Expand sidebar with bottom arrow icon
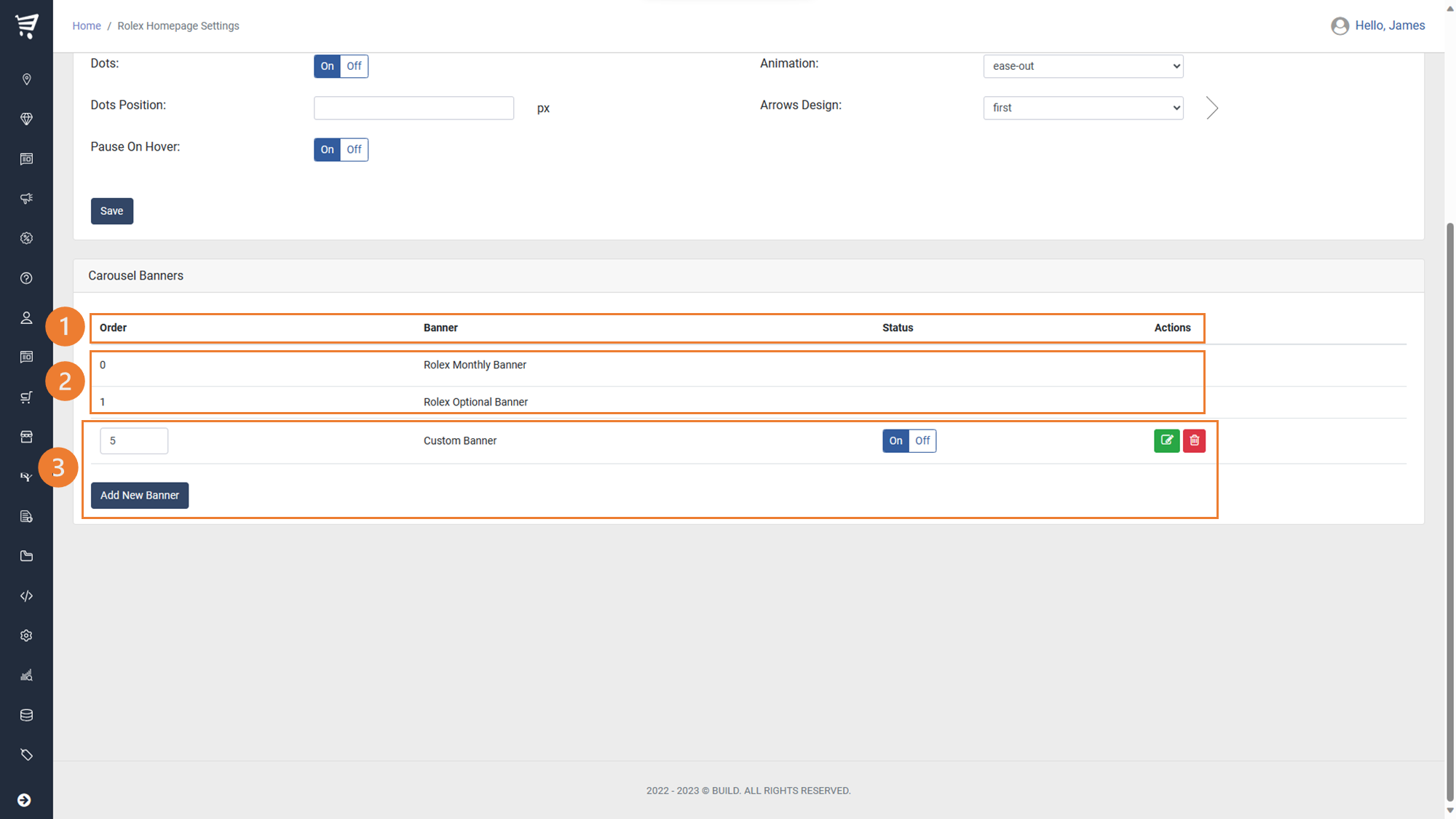 (24, 800)
